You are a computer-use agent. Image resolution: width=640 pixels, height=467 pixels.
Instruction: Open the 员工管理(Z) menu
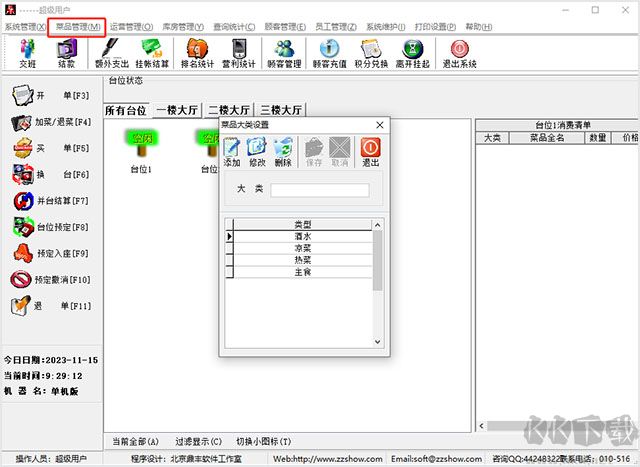click(336, 27)
